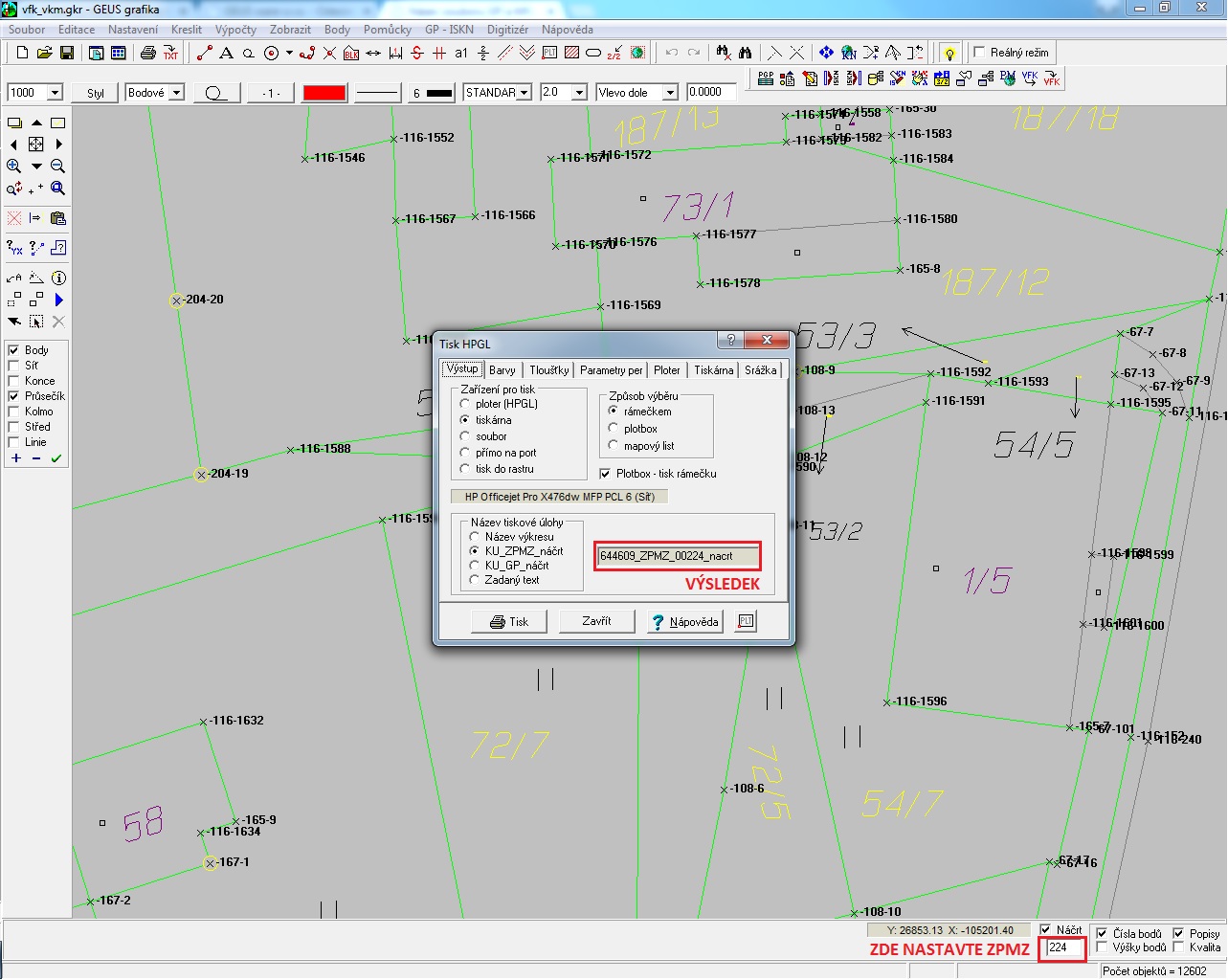Uncheck Plotbox - tisk rámečku option
Viewport: 1228px width, 980px height.
click(x=605, y=474)
